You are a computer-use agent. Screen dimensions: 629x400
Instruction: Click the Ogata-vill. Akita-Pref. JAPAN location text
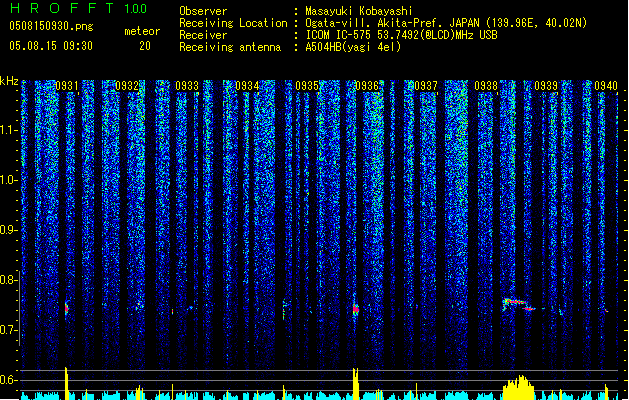click(x=446, y=23)
